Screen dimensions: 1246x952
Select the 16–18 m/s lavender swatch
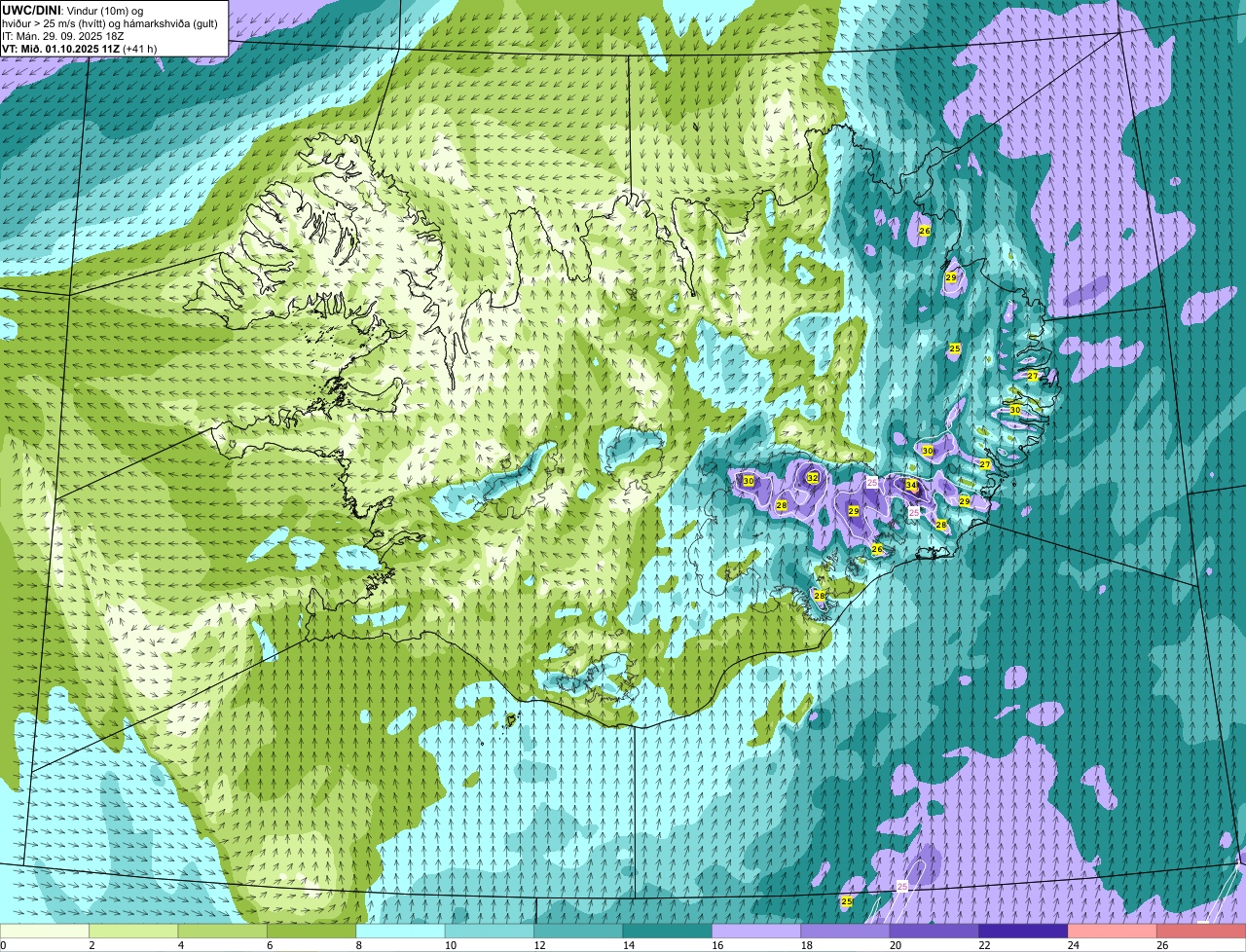(756, 932)
